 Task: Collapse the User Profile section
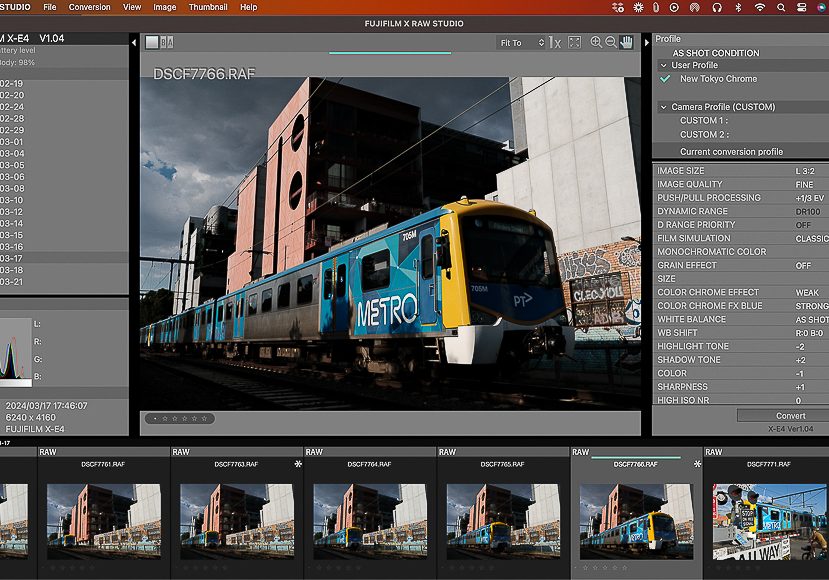664,65
